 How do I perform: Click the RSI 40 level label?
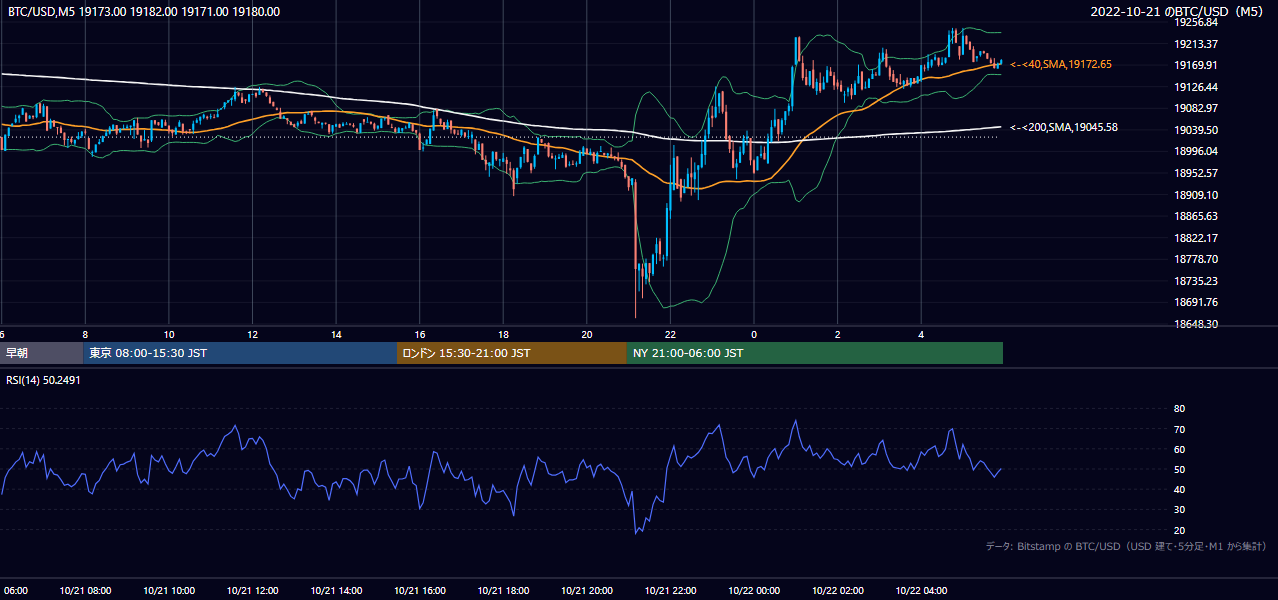point(1179,489)
